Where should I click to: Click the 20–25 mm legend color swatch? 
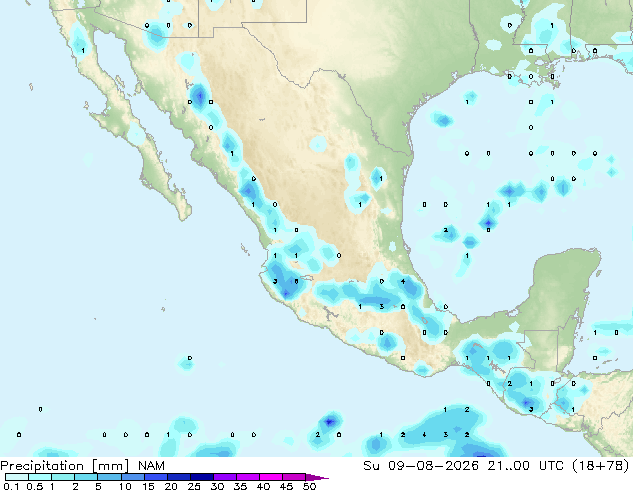179,477
